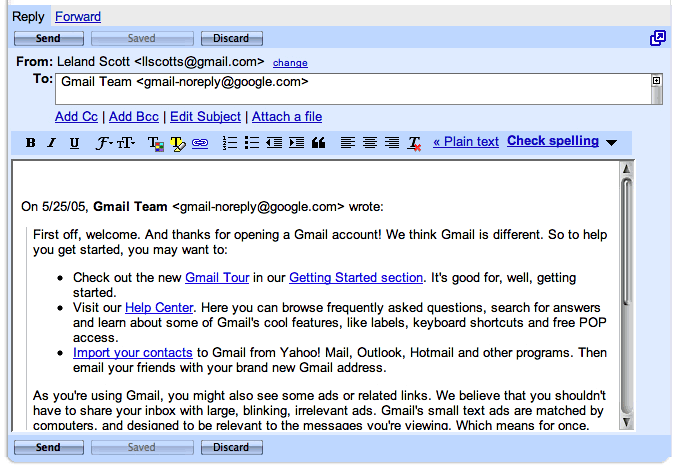The height and width of the screenshot is (469, 679).
Task: Open the highlight color tool
Action: [178, 143]
